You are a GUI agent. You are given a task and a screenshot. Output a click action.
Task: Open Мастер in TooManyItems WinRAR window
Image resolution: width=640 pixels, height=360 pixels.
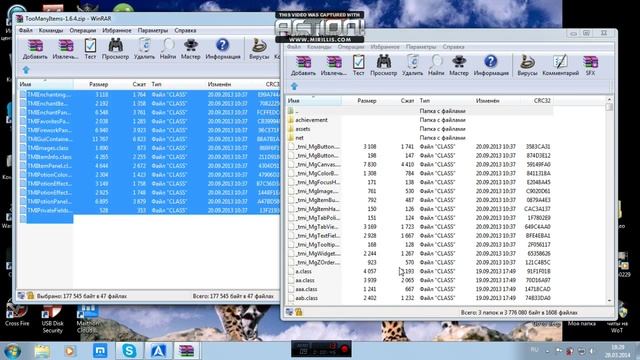(191, 49)
